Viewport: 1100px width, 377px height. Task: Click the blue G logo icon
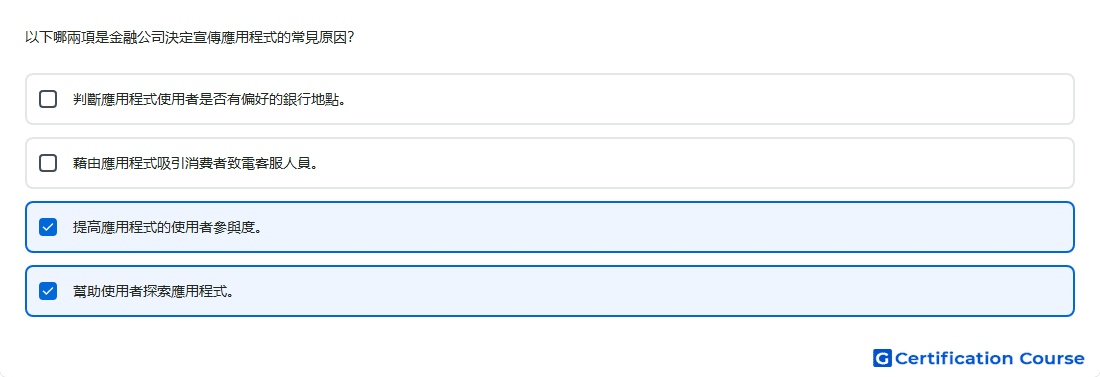point(882,358)
